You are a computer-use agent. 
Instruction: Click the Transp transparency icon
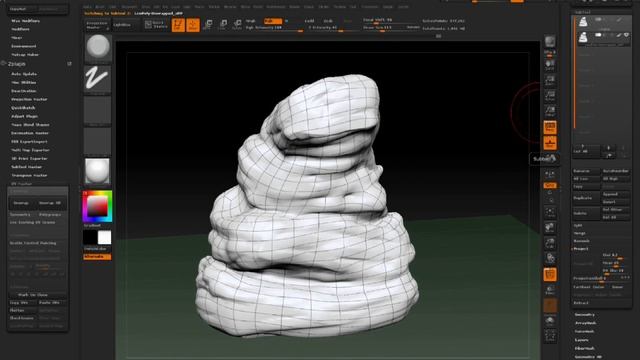point(550,291)
